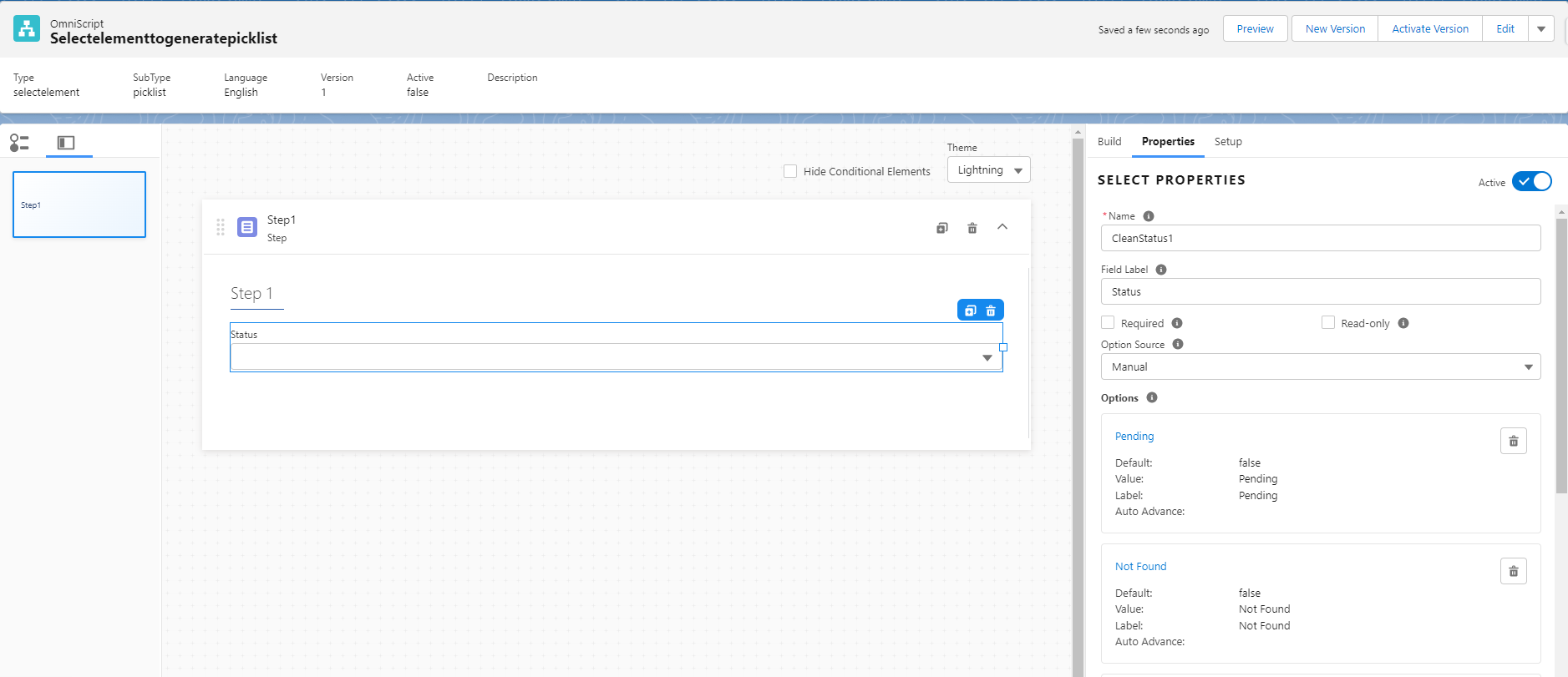Clone Step1 using the header copy icon
The height and width of the screenshot is (677, 1568).
[x=941, y=228]
